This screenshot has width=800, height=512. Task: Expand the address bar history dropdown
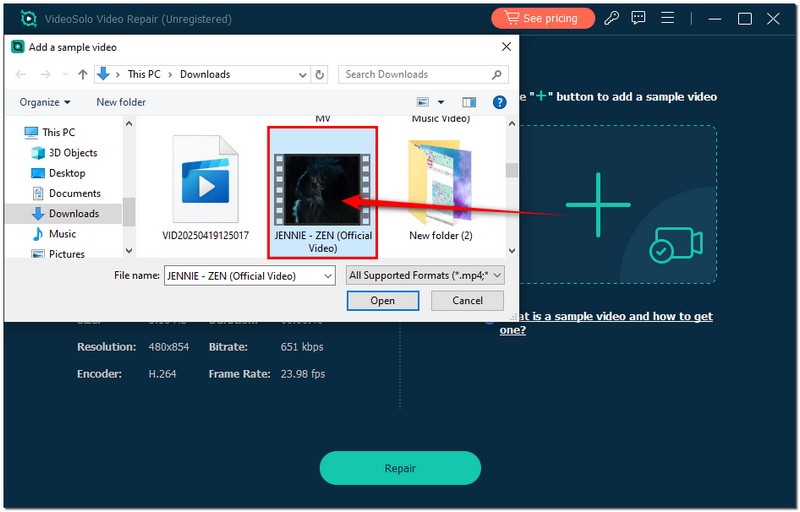303,75
